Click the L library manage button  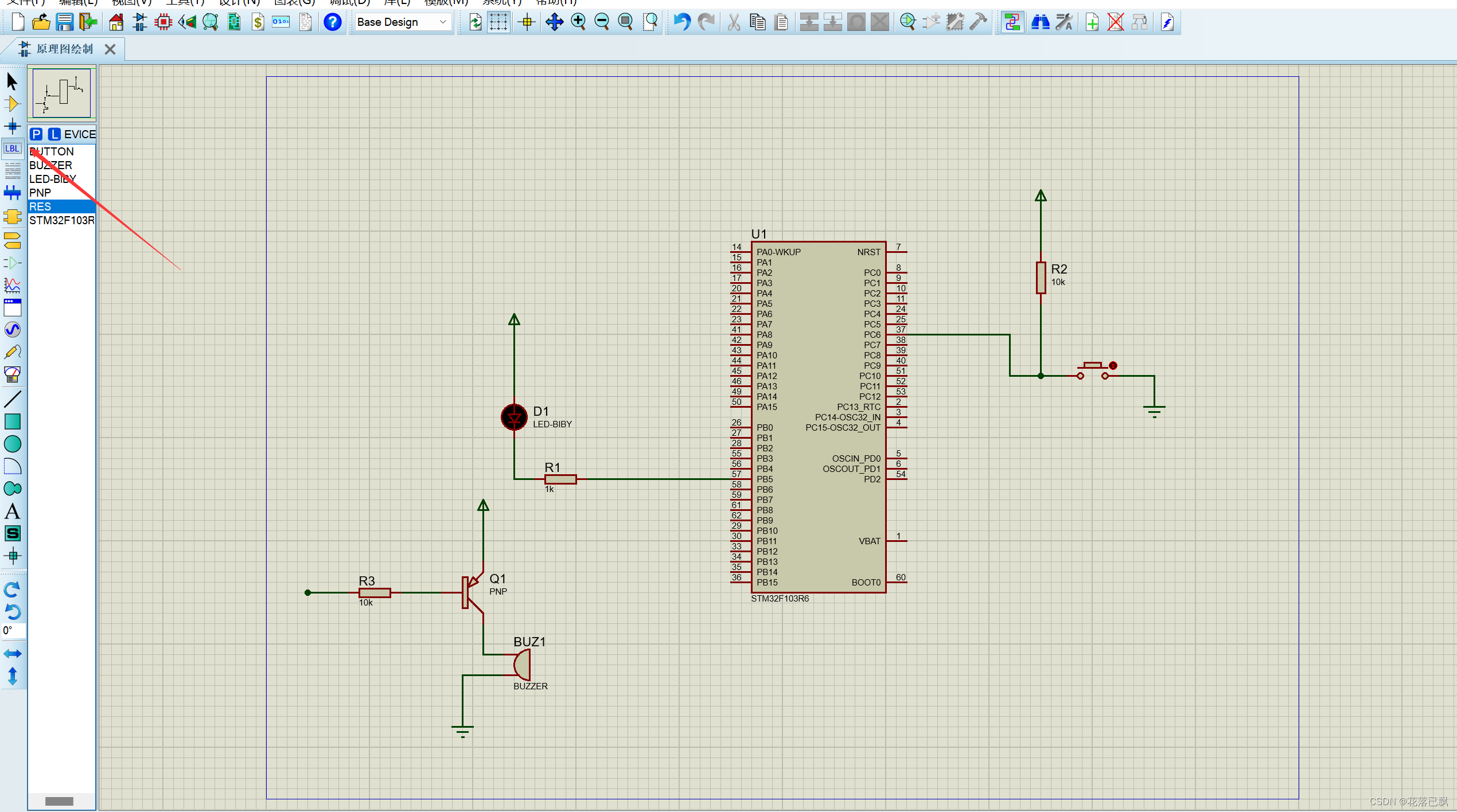tap(54, 134)
